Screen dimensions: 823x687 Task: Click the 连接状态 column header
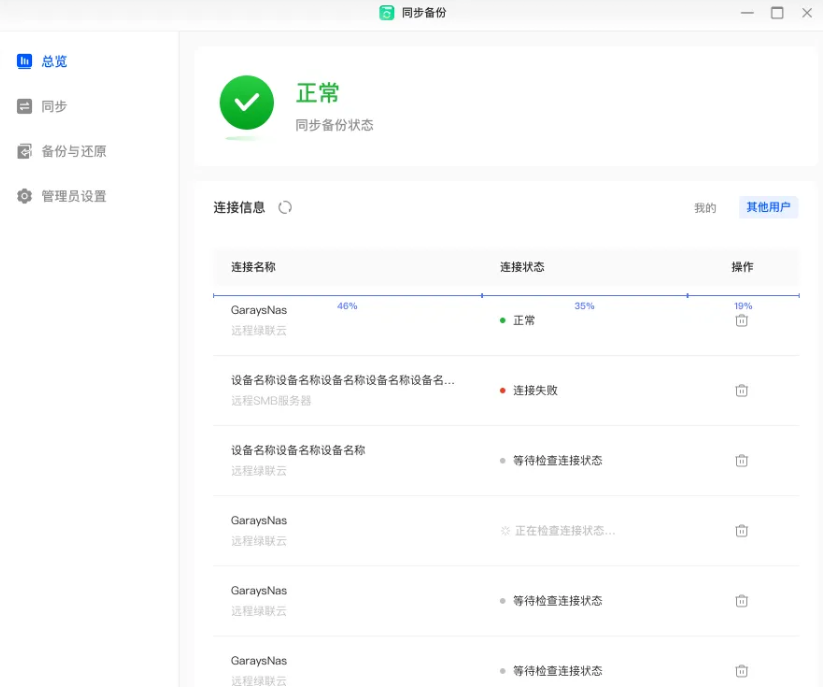(522, 267)
